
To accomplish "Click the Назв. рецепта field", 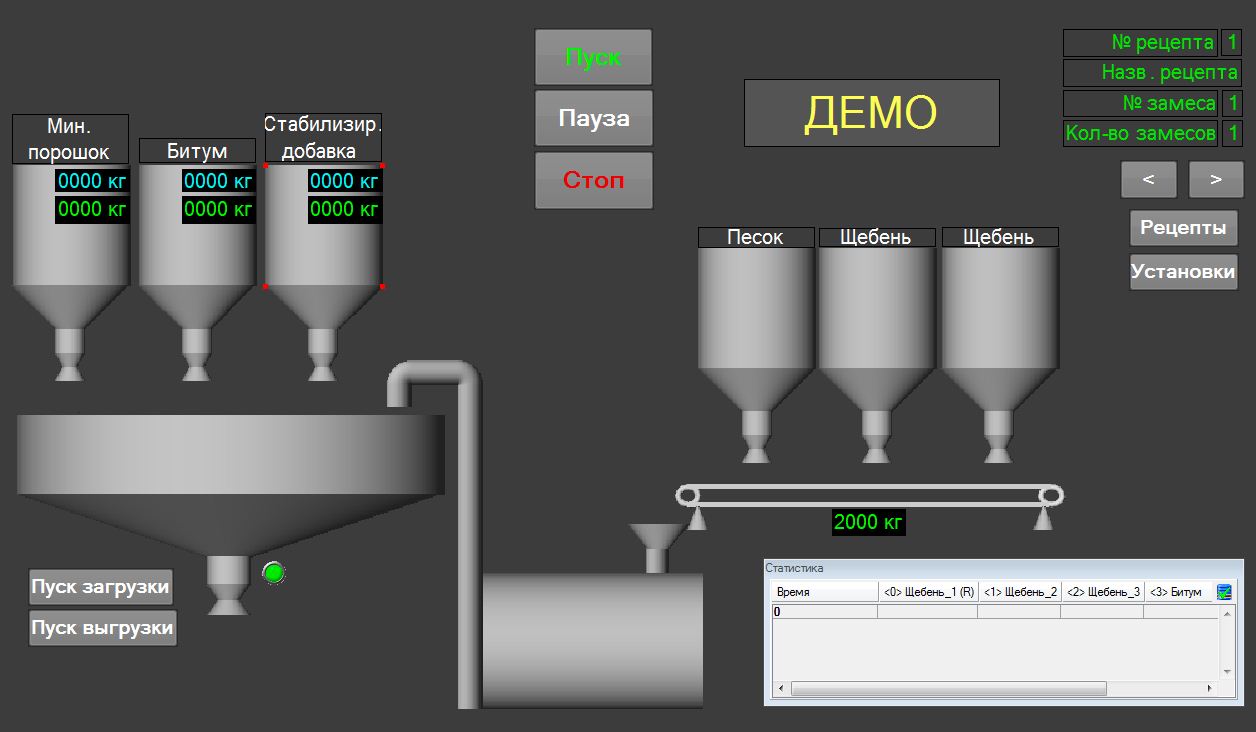I will pos(1151,73).
